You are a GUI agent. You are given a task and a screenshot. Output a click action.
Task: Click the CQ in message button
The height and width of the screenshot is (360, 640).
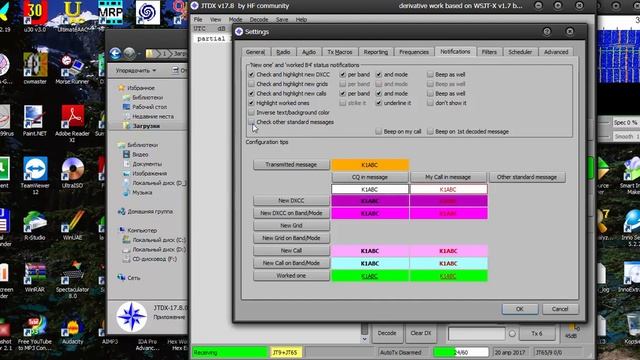[x=370, y=177]
